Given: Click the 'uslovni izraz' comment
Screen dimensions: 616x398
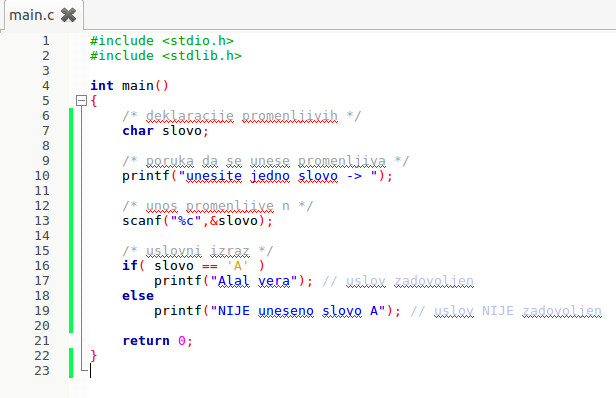Looking at the screenshot, I should (x=198, y=251).
